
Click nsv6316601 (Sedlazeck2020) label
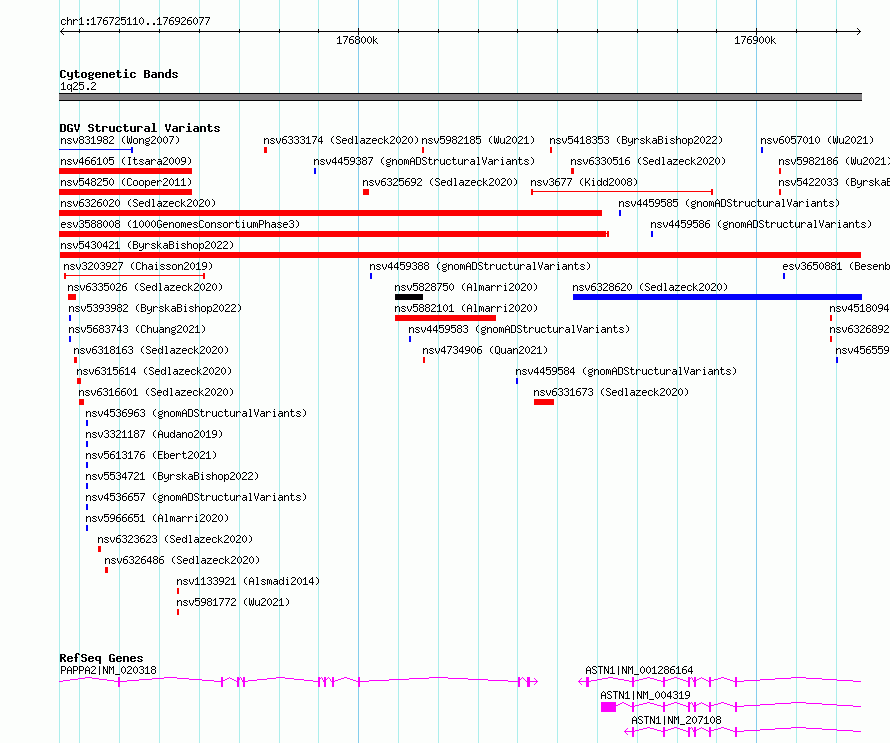pyautogui.click(x=156, y=392)
